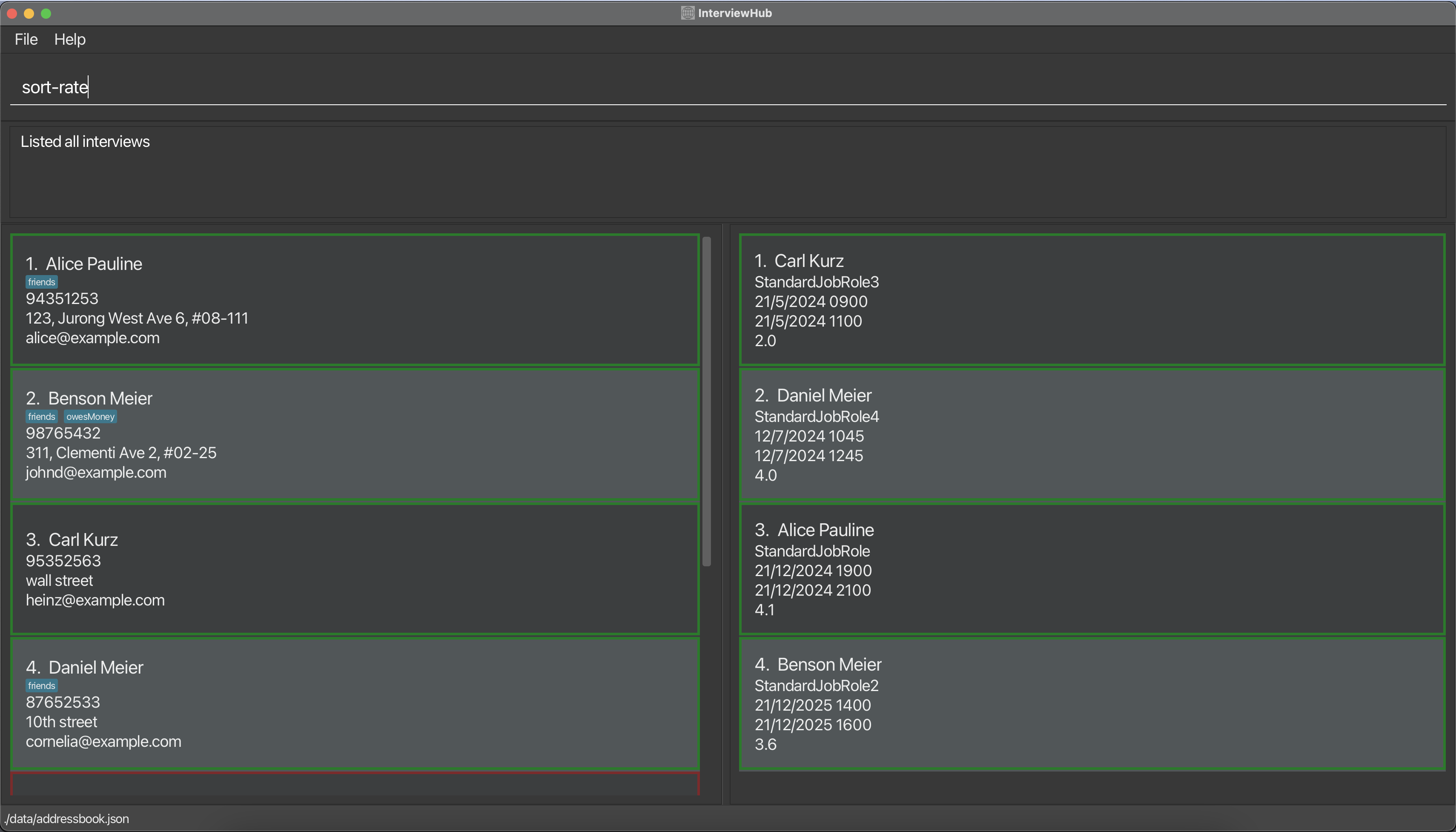
Task: Click email johnd@example.com
Action: coord(96,472)
